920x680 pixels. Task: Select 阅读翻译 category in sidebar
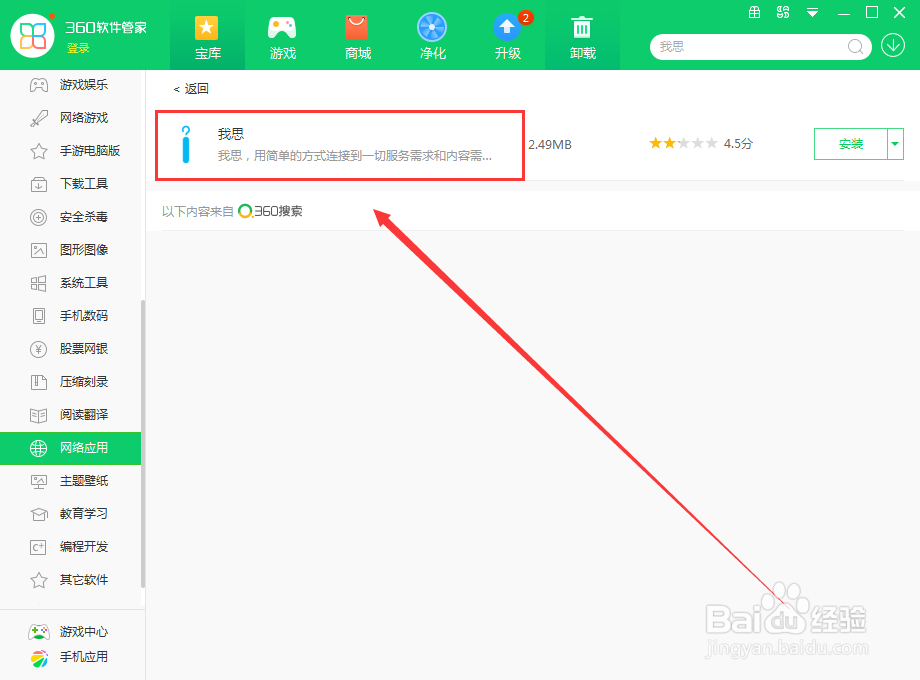pyautogui.click(x=70, y=415)
